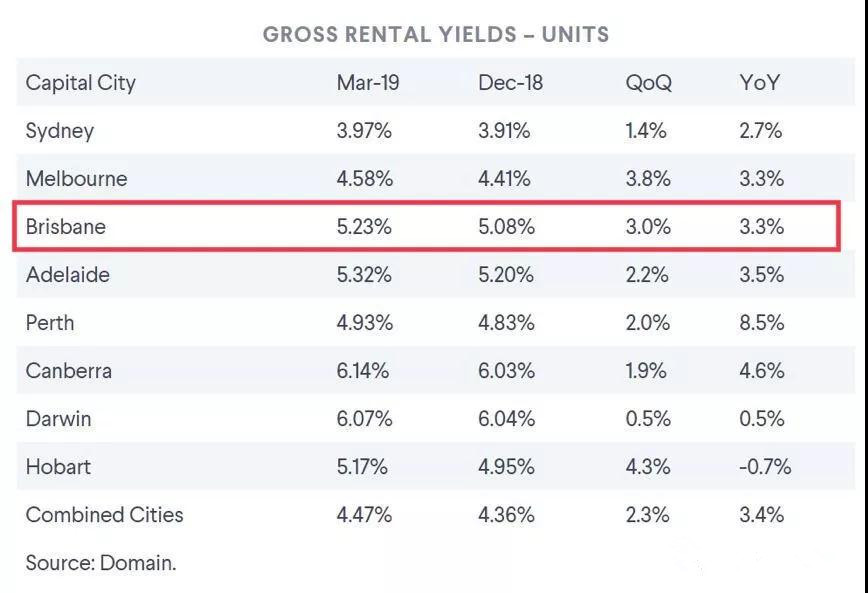The height and width of the screenshot is (593, 868).
Task: Select the Adelaide row label
Action: pos(68,275)
